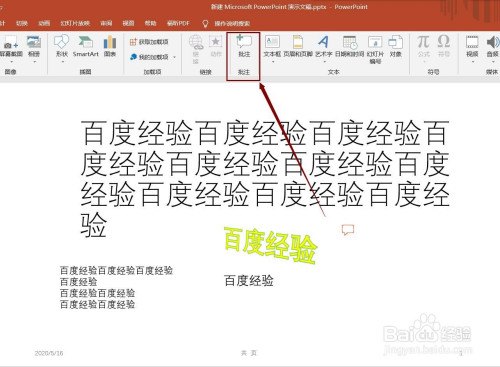Click the SmartArt icon in the ribbon
This screenshot has height=367, width=500.
tap(86, 42)
